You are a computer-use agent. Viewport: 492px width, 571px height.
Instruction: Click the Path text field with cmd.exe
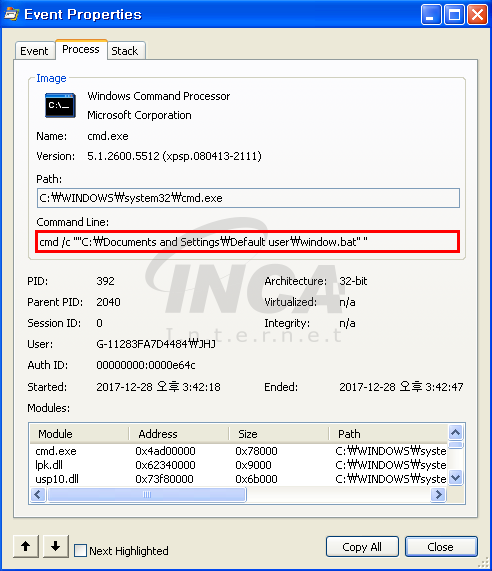tap(248, 198)
